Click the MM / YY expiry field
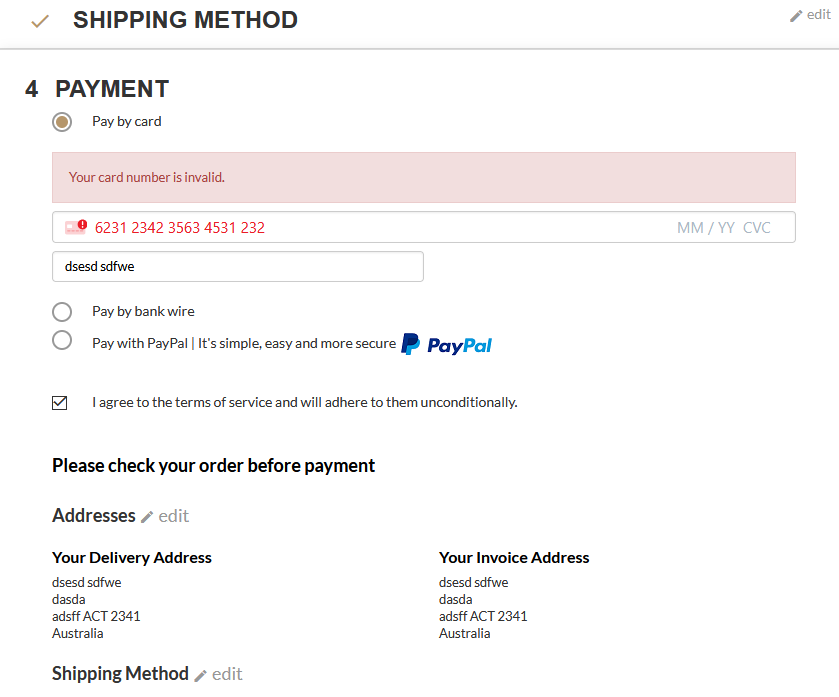 tap(705, 228)
